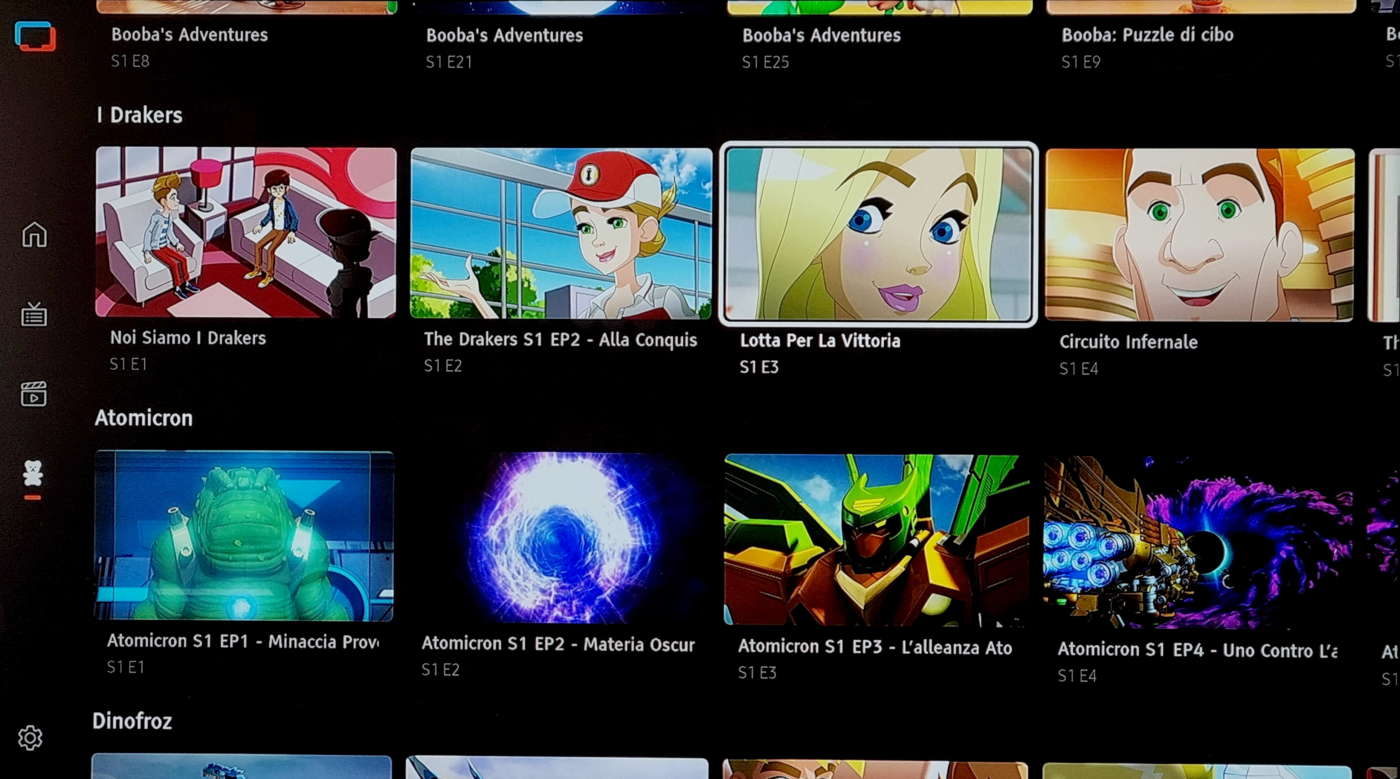Click the "Atomicron" row heading

(144, 418)
